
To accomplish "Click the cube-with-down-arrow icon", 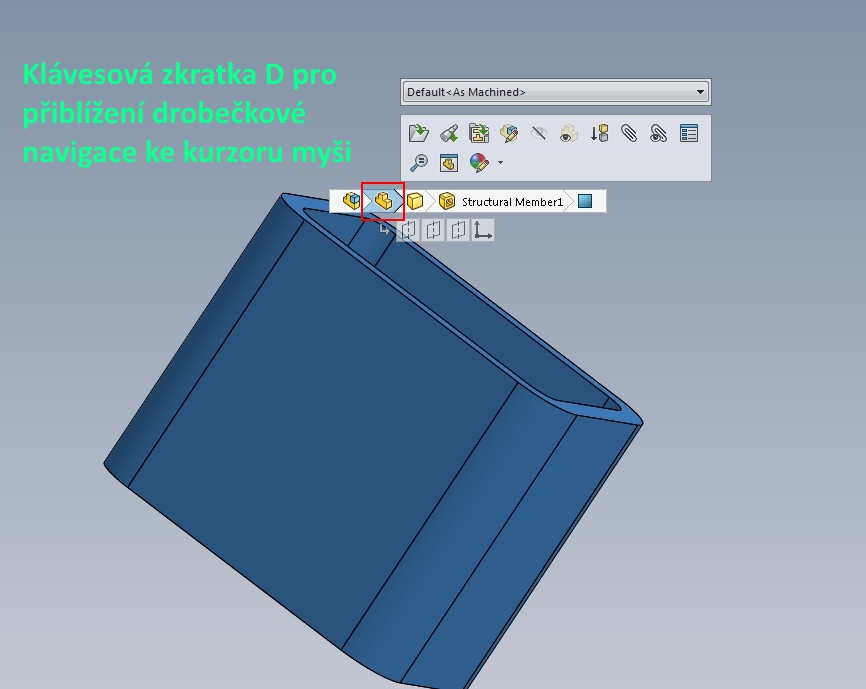I will 598,132.
